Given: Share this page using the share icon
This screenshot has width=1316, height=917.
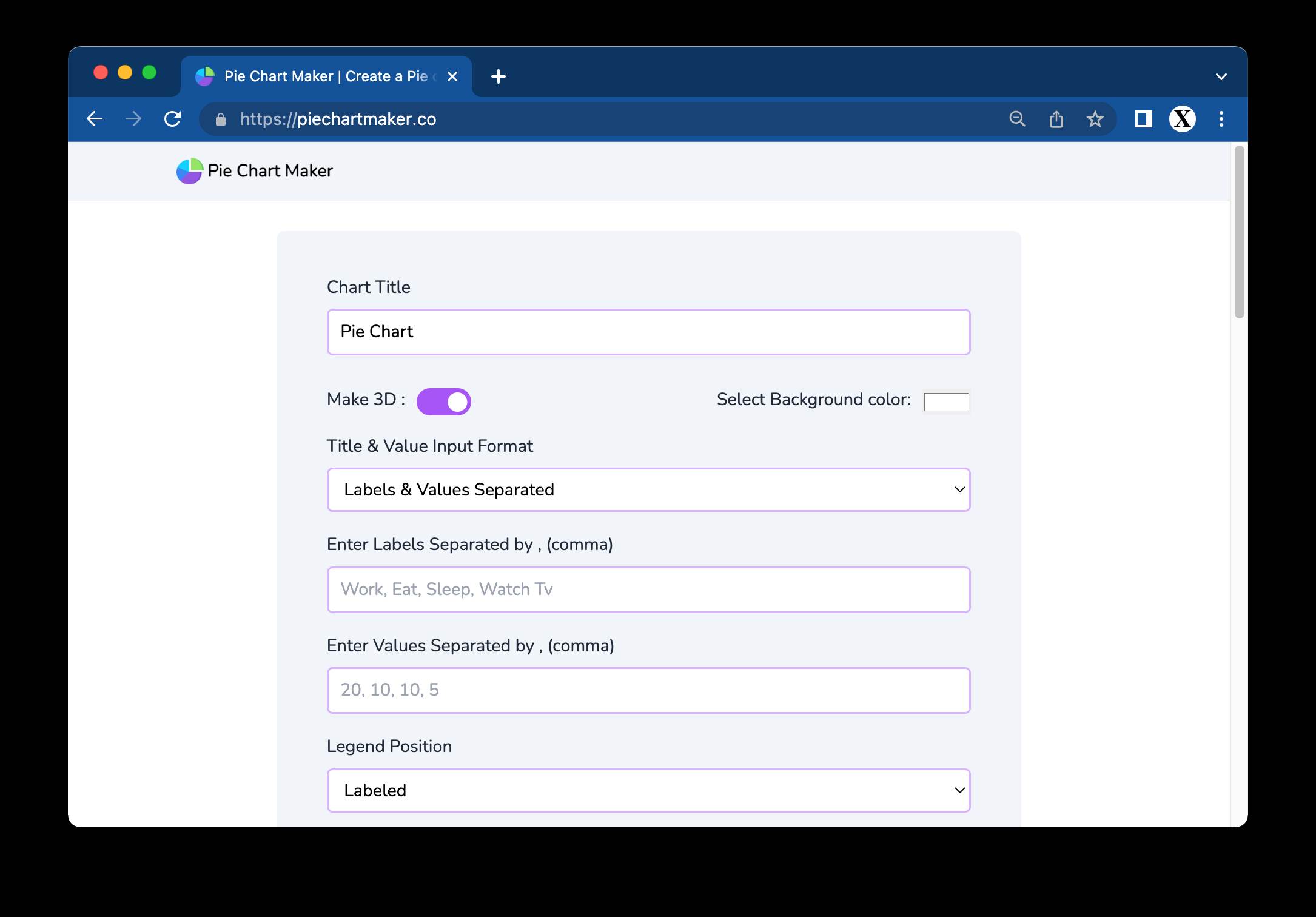Looking at the screenshot, I should click(1056, 119).
